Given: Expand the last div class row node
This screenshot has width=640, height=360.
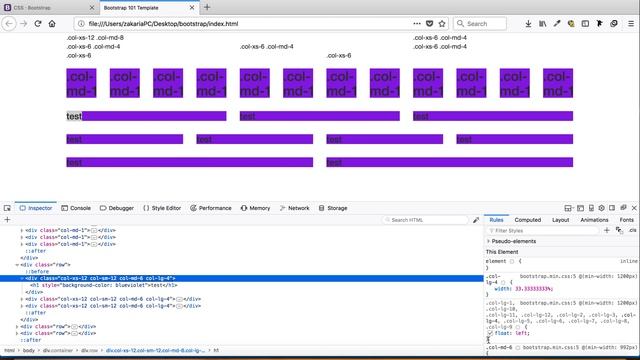Looking at the screenshot, I should click(x=17, y=333).
